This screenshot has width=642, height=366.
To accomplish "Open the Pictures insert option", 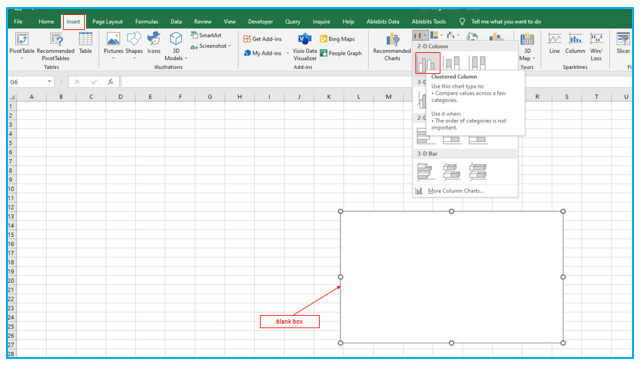I will tap(113, 45).
